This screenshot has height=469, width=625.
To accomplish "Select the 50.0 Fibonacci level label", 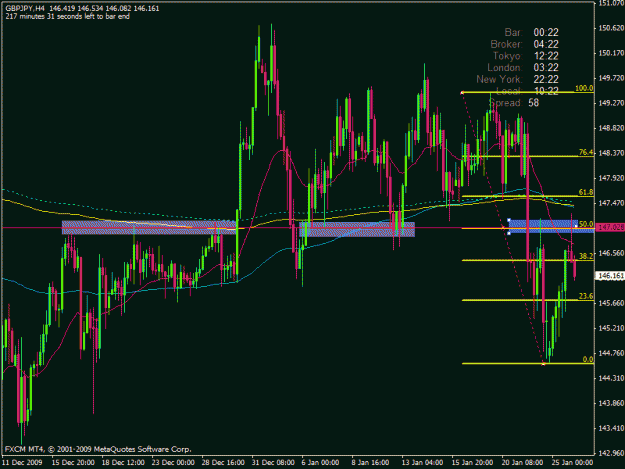I will point(586,224).
